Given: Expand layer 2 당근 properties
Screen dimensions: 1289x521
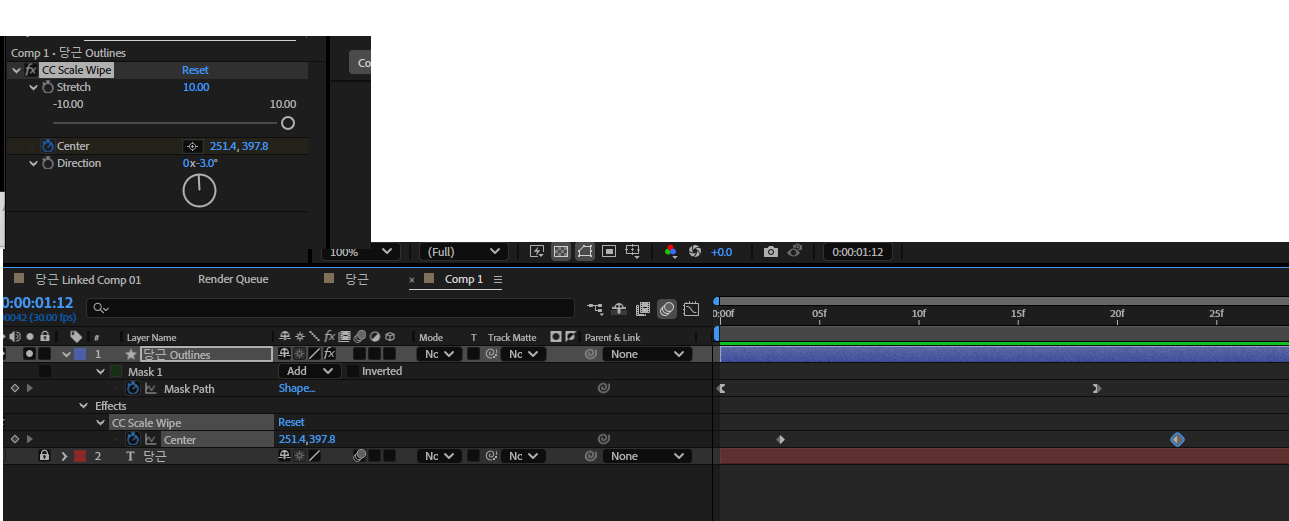Looking at the screenshot, I should (65, 456).
